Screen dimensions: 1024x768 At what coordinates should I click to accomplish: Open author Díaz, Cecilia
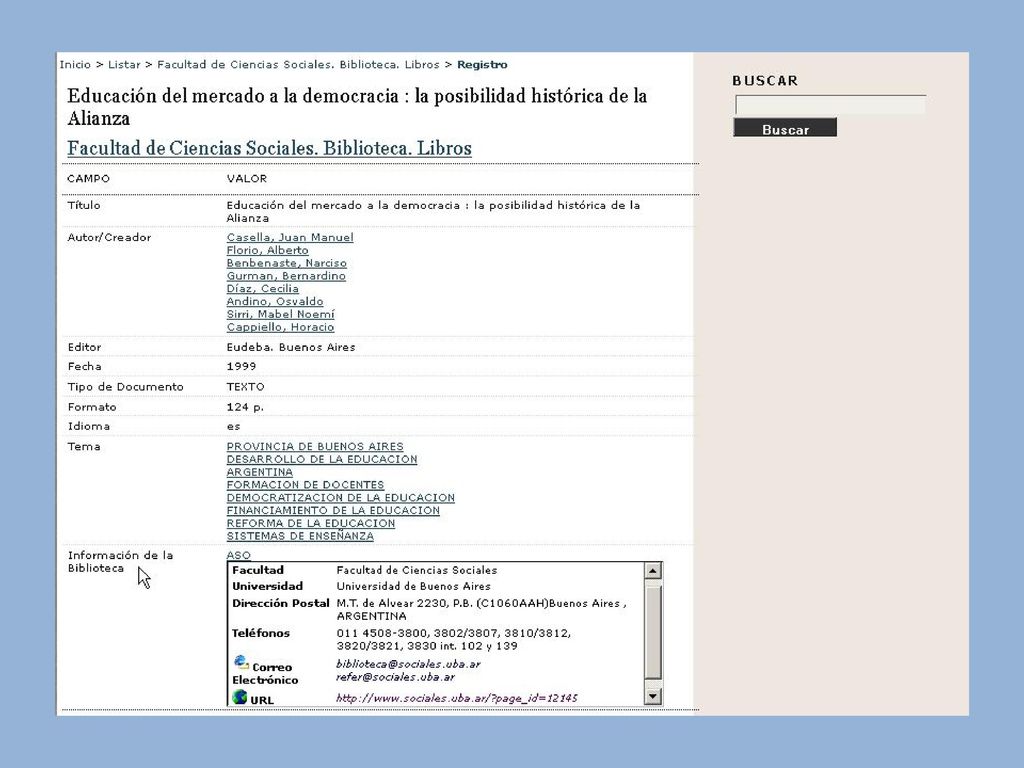pos(263,289)
